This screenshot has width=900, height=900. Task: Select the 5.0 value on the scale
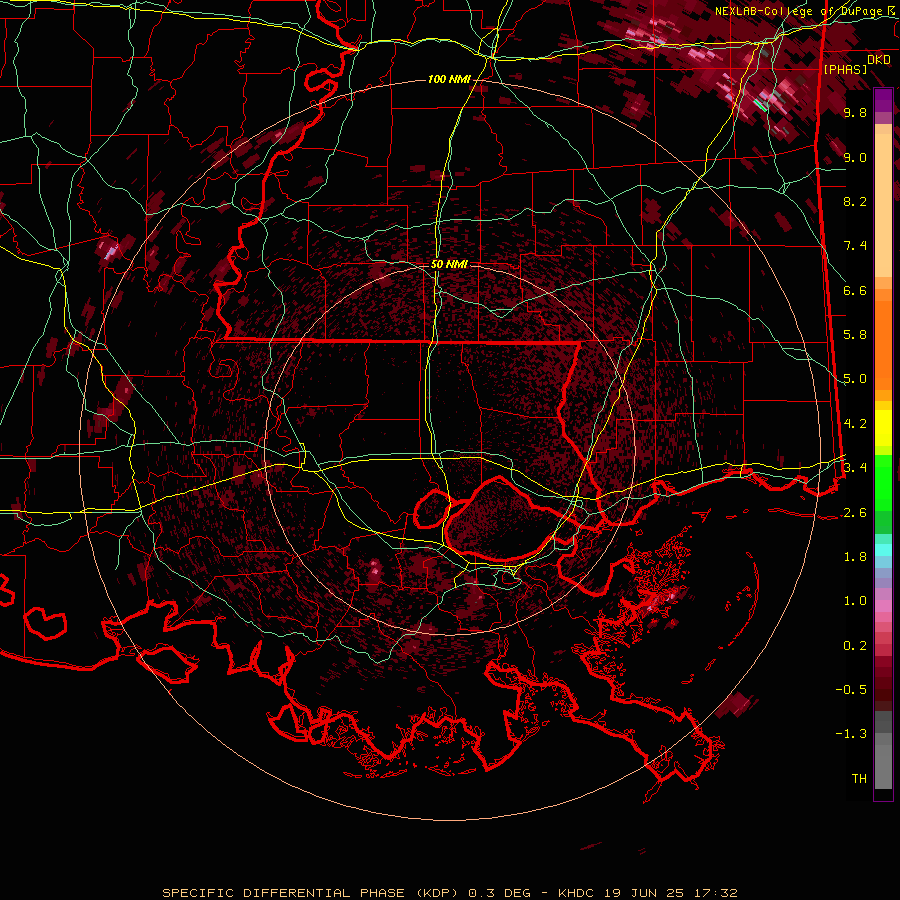(855, 379)
